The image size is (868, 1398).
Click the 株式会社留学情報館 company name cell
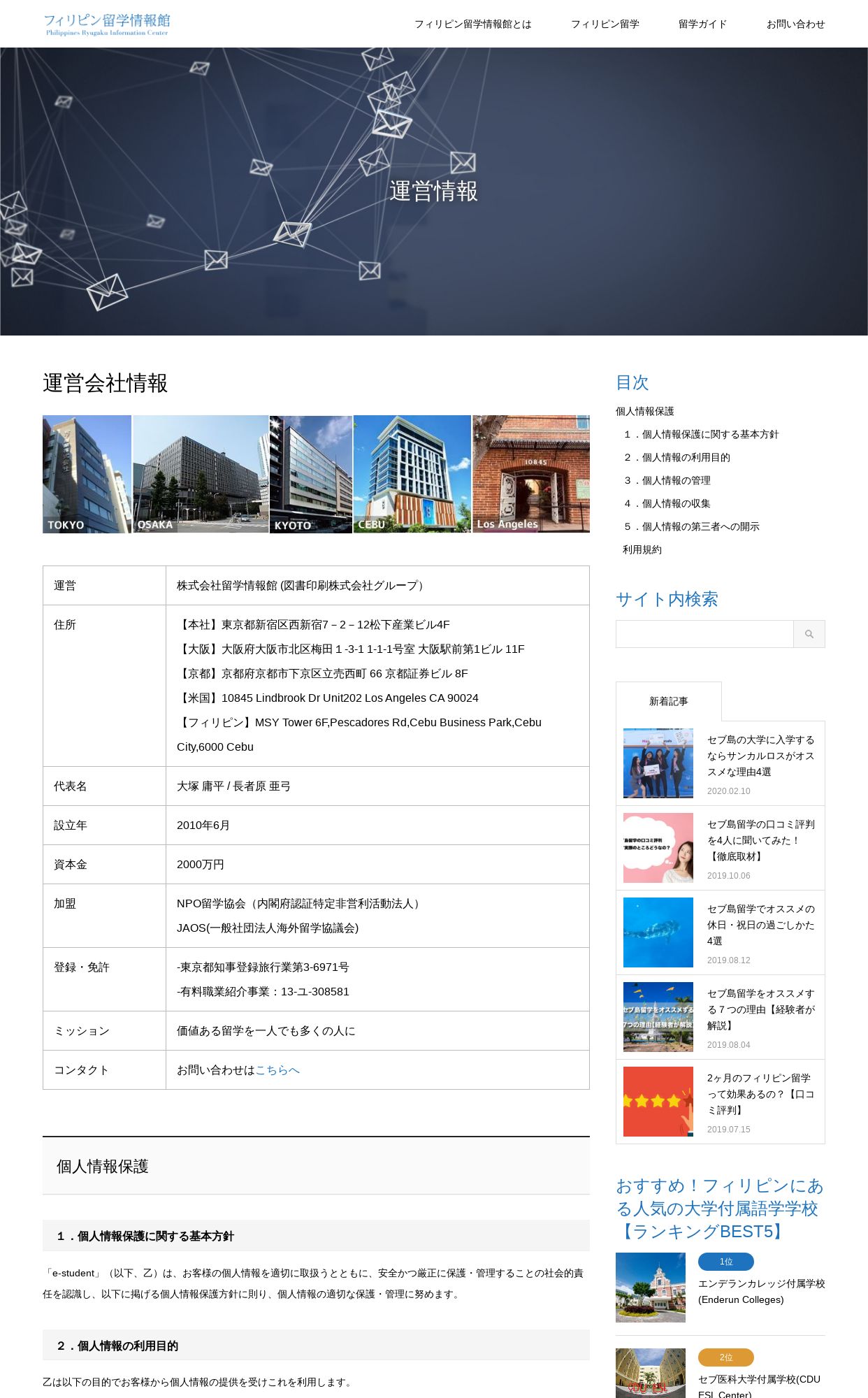click(377, 586)
